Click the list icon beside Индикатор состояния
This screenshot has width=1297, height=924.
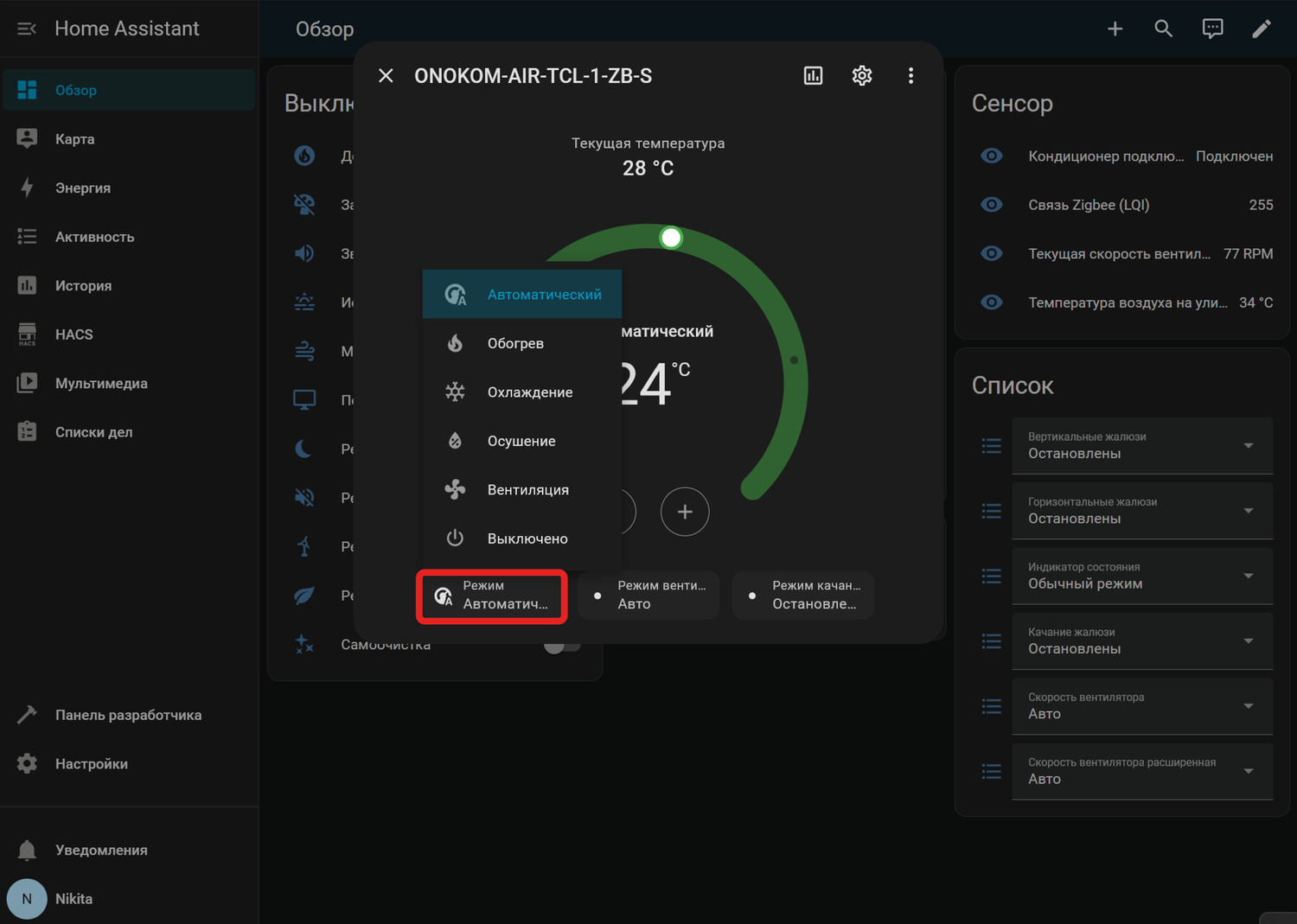(x=992, y=576)
